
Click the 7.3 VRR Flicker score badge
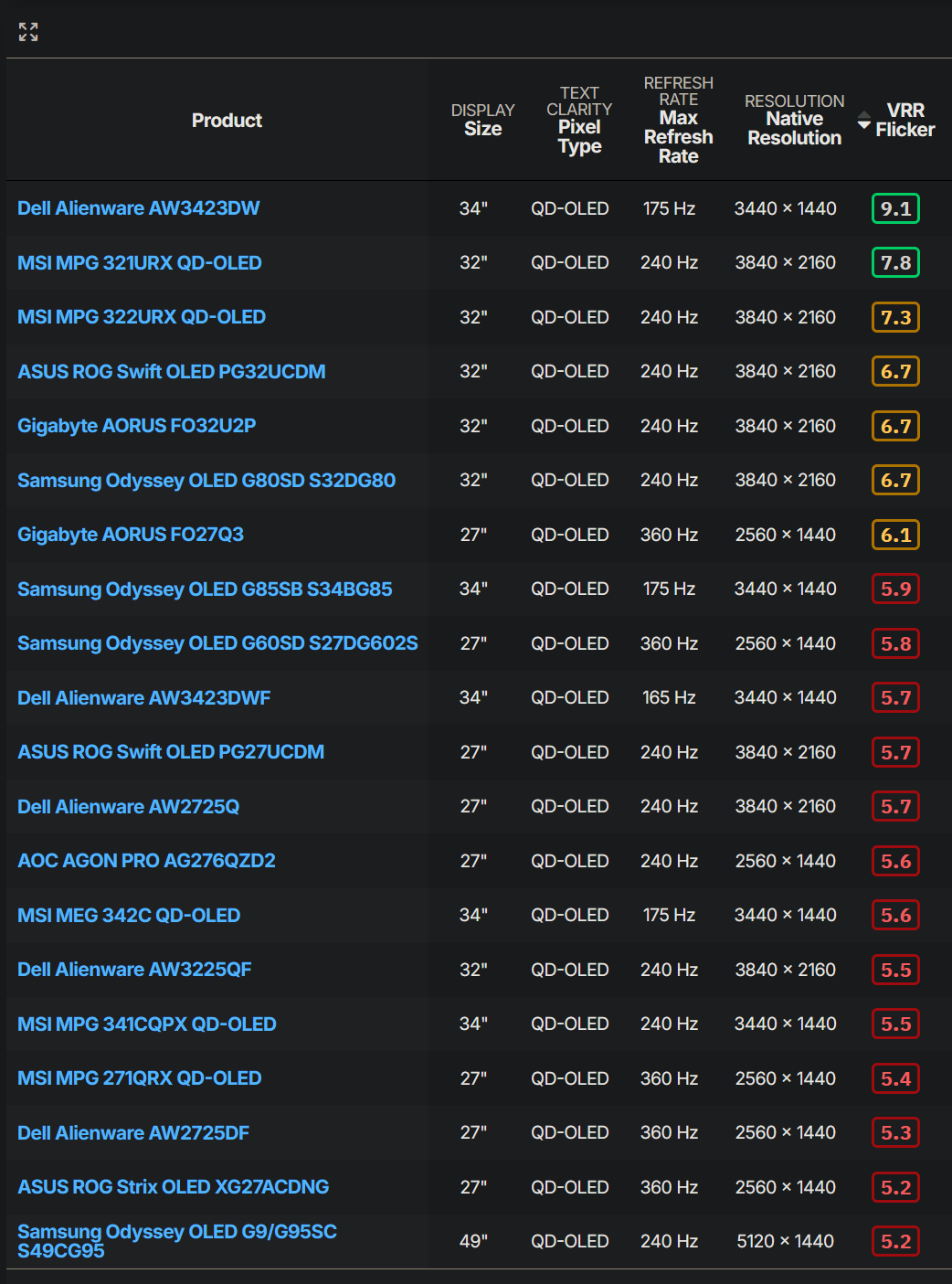[895, 317]
